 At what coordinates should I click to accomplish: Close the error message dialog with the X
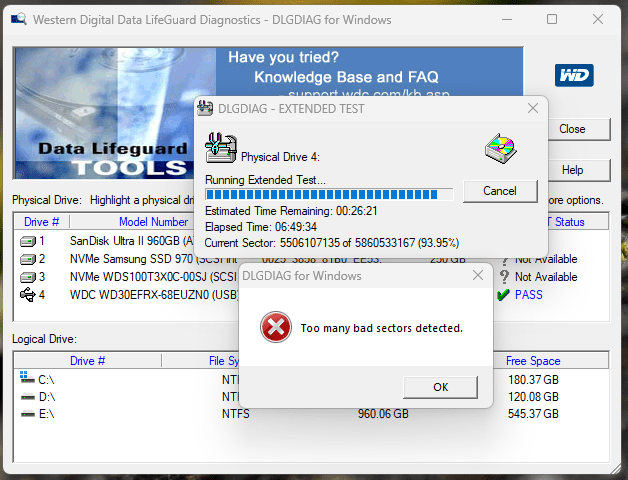tap(477, 275)
